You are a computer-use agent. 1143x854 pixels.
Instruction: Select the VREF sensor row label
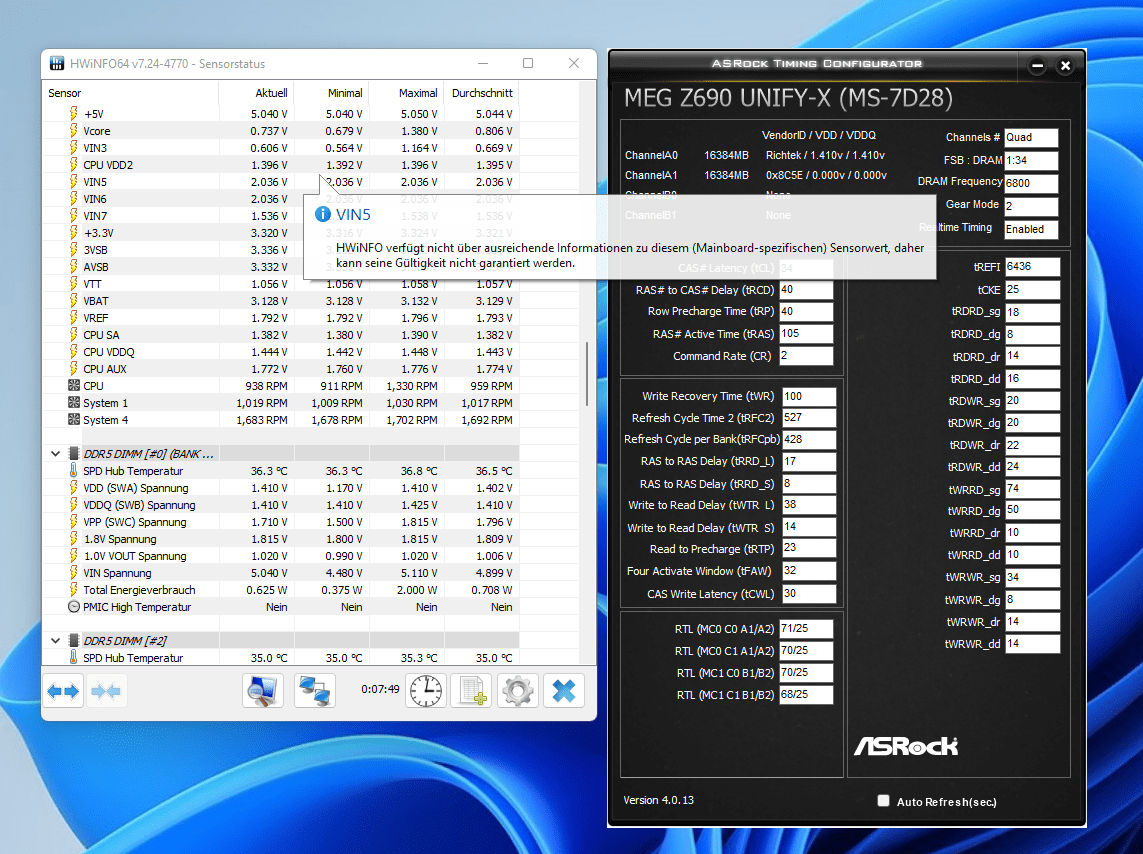coord(95,318)
